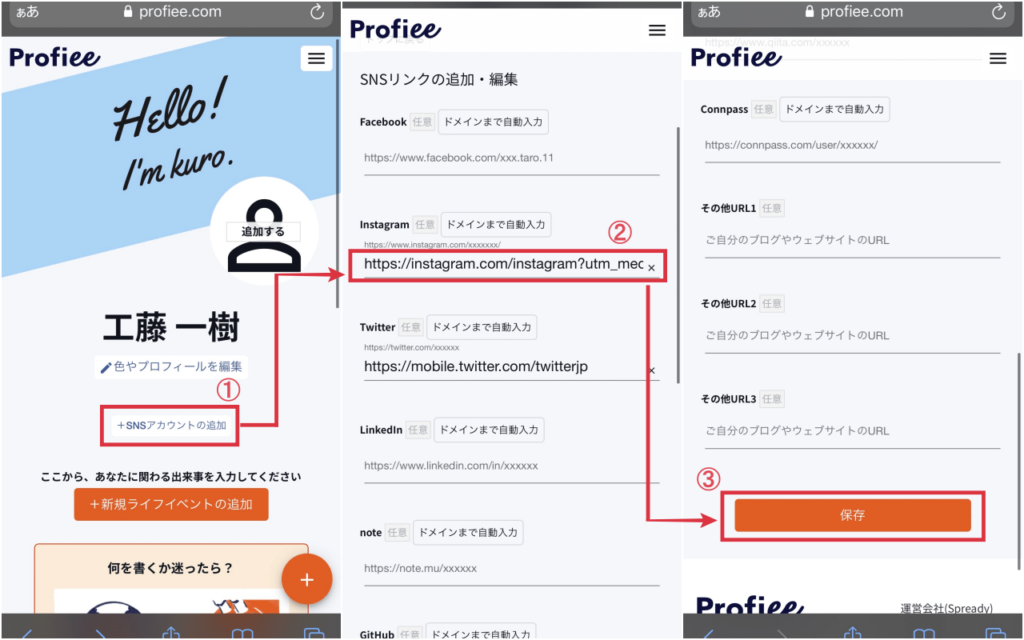Click LinkedIn ドメインまで自動入力 button
Image resolution: width=1024 pixels, height=640 pixels.
pos(489,430)
